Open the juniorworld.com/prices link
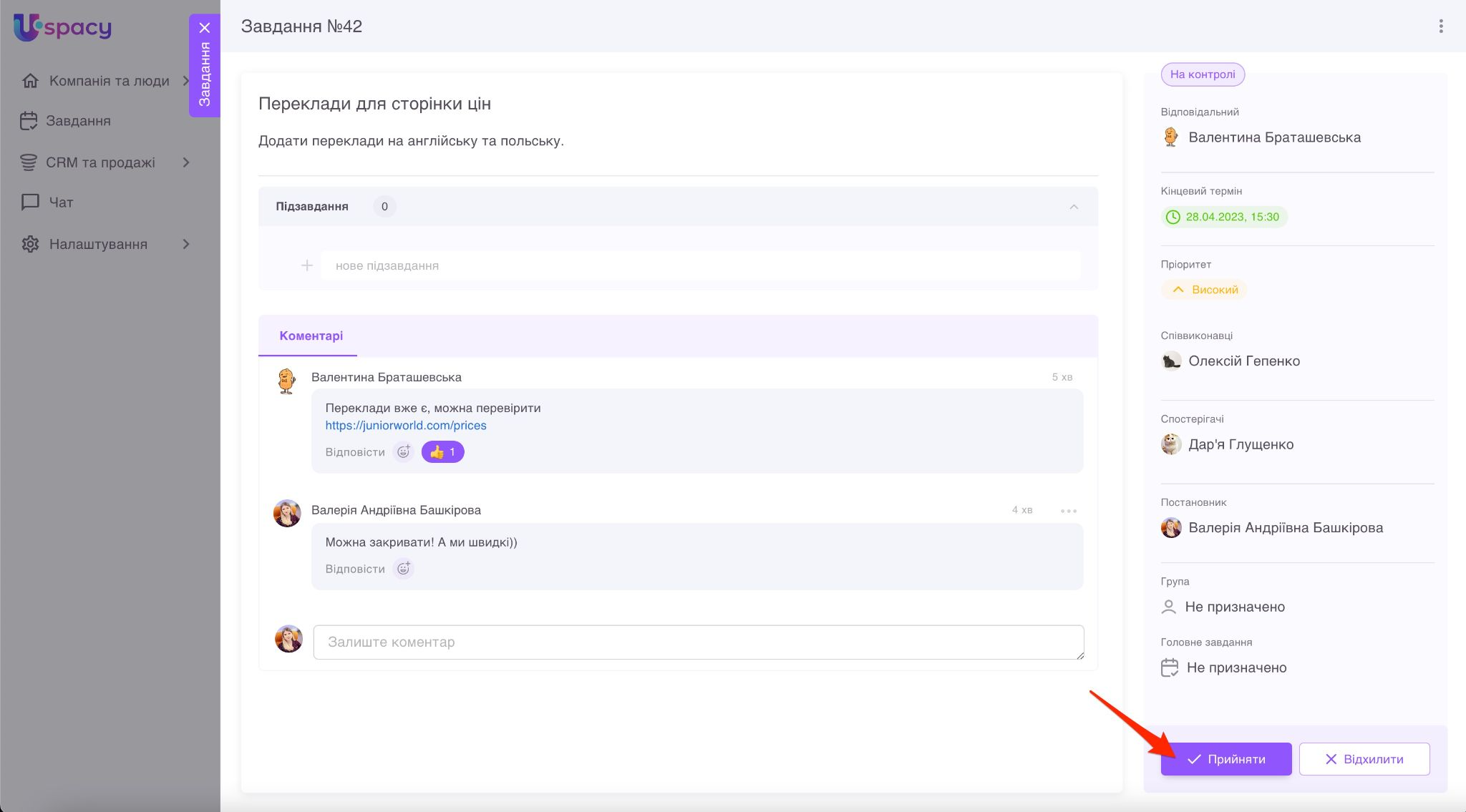The height and width of the screenshot is (812, 1466). pos(405,425)
